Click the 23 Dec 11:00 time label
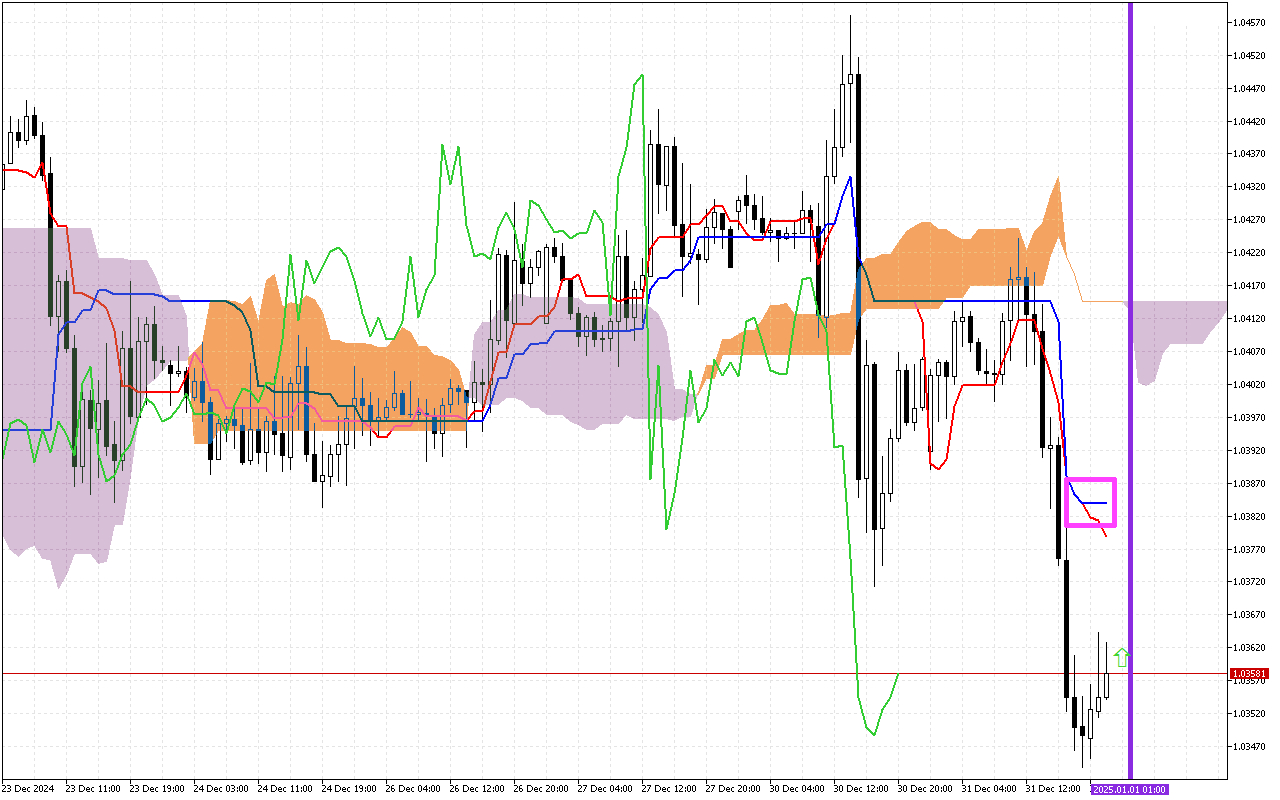This screenshot has width=1280, height=800. (x=93, y=789)
